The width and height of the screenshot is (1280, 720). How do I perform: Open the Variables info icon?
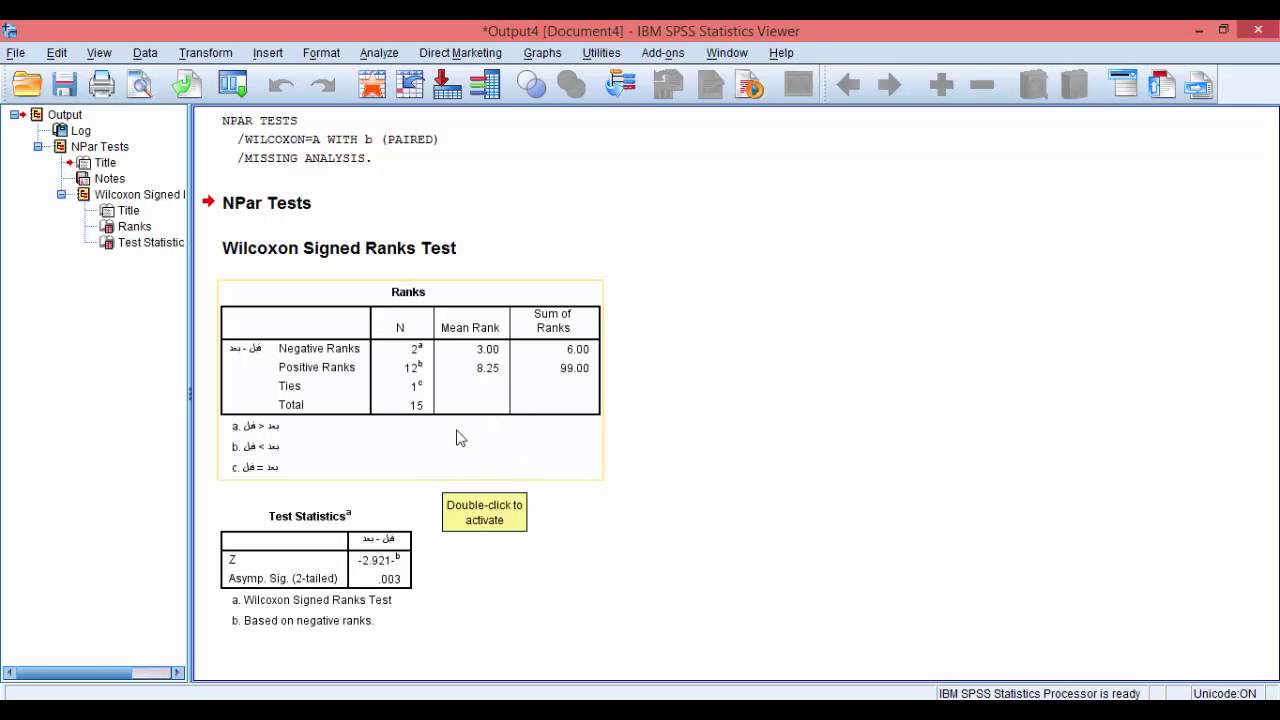tap(485, 85)
